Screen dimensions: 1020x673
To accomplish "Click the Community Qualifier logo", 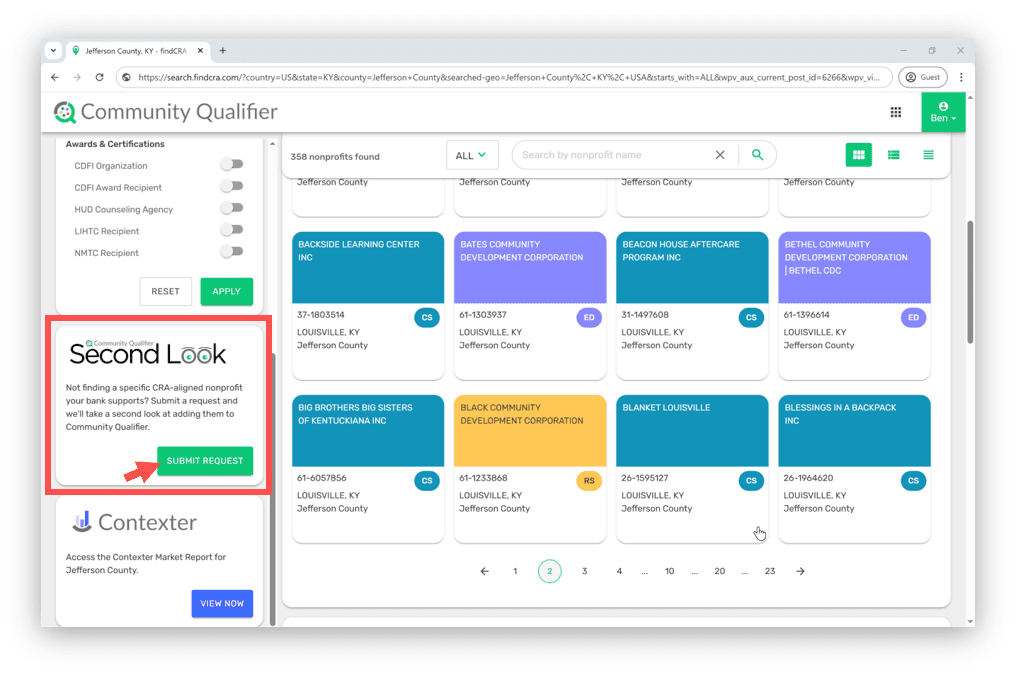I will tap(165, 112).
